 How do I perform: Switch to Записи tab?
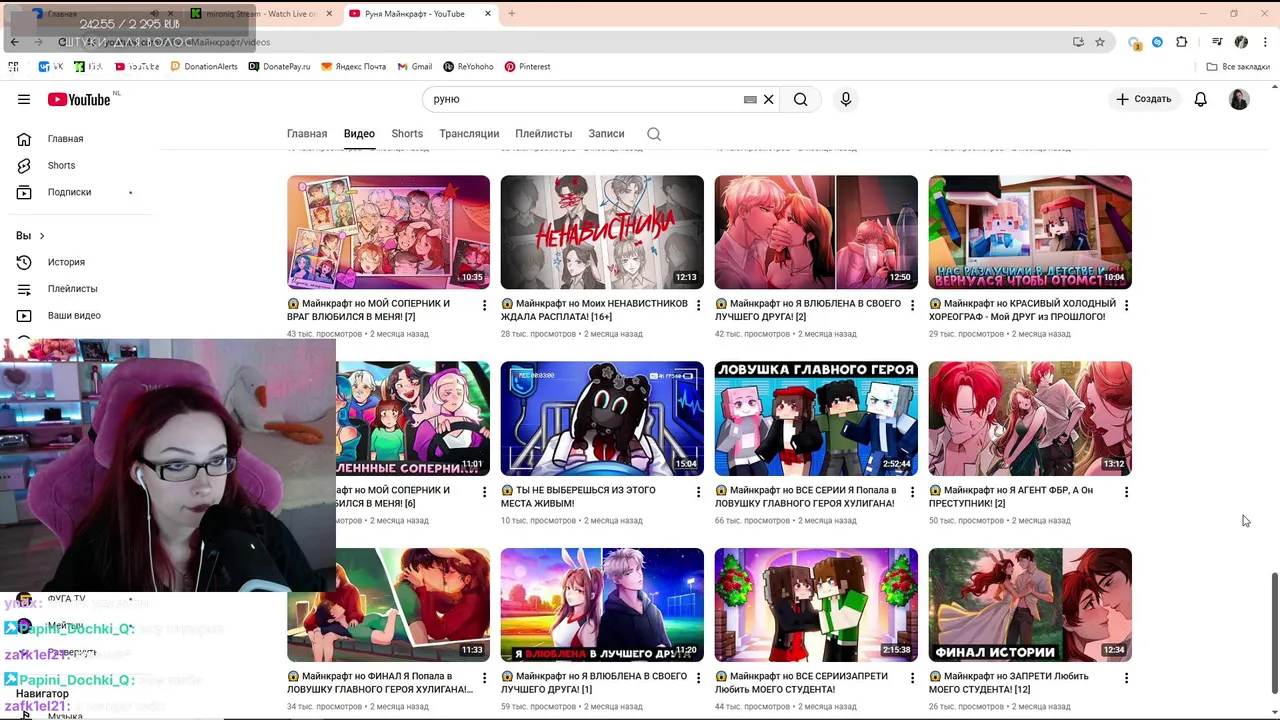[606, 134]
